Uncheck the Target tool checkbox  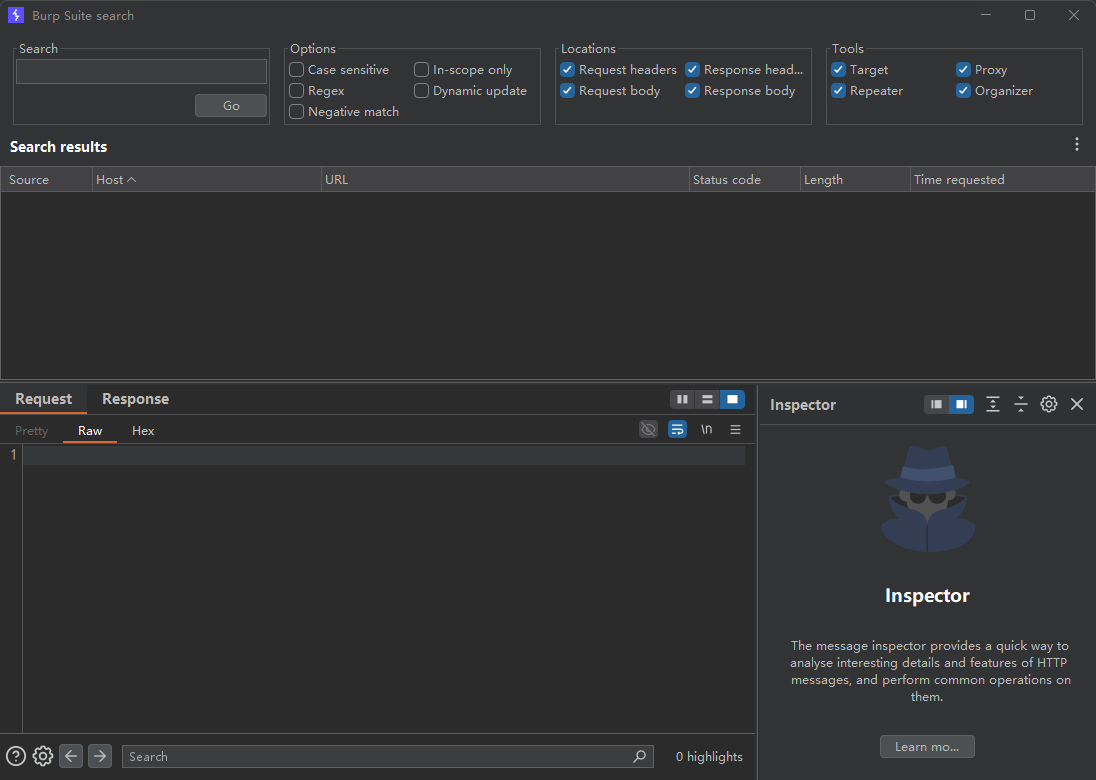[838, 69]
